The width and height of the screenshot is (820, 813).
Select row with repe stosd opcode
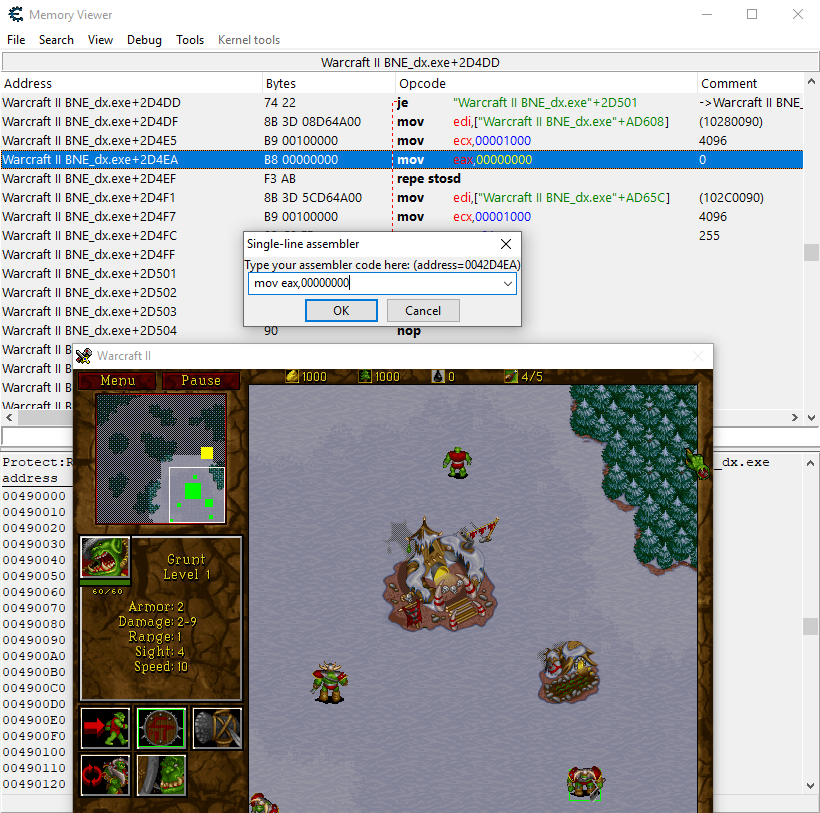tap(402, 179)
